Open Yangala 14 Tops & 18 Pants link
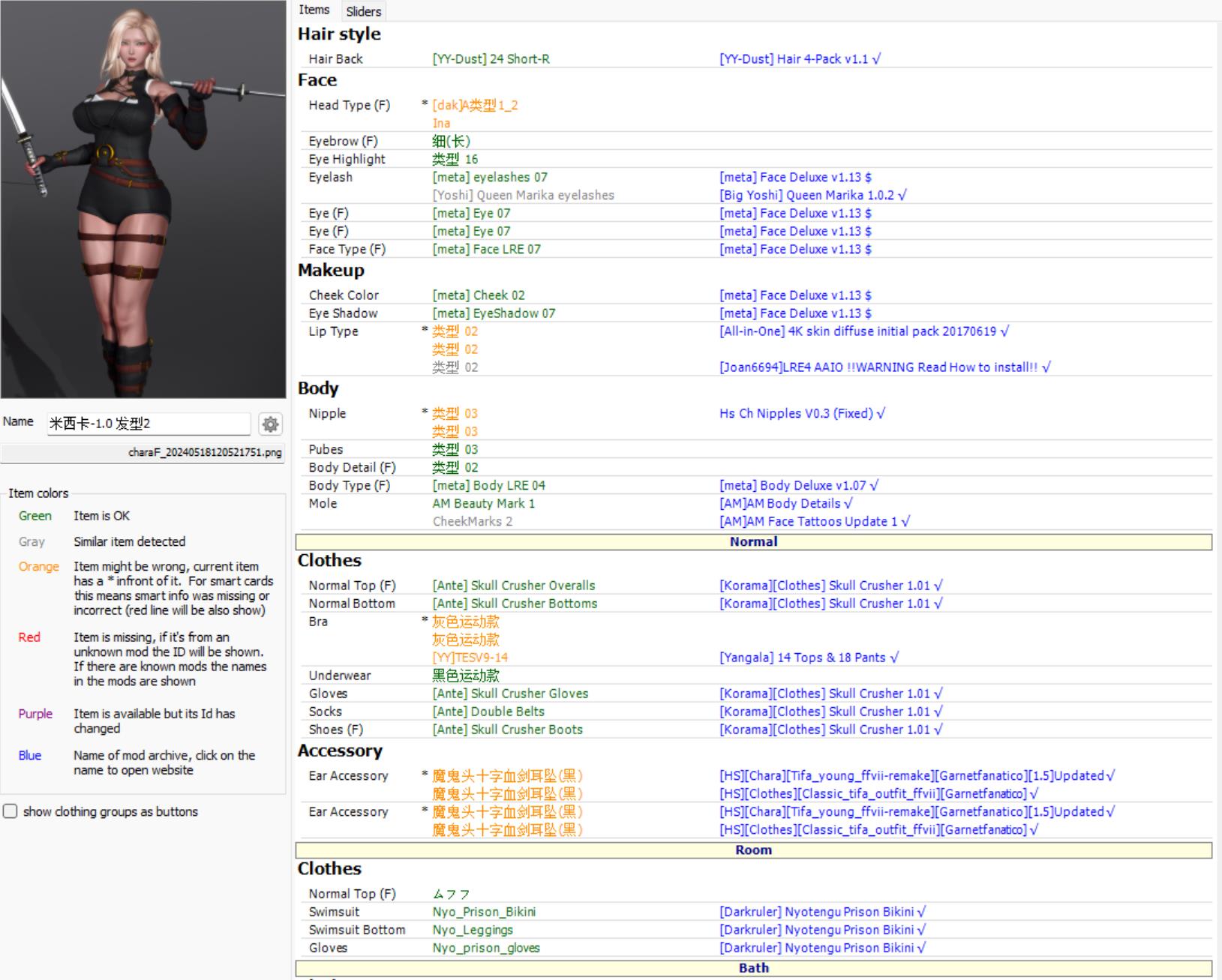 pyautogui.click(x=808, y=658)
